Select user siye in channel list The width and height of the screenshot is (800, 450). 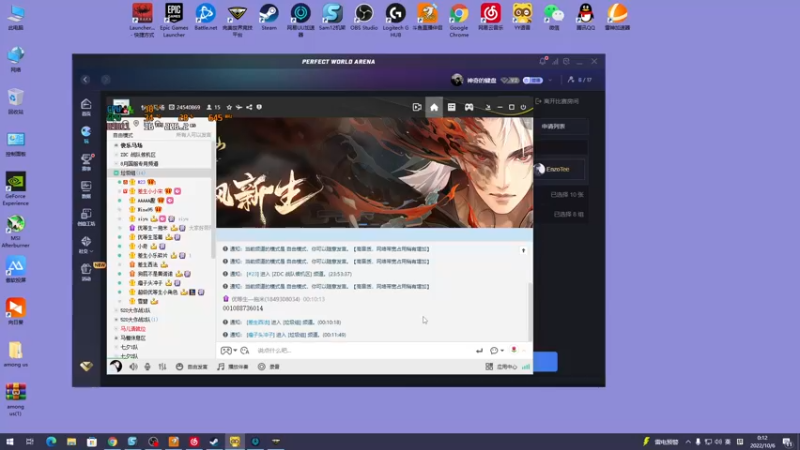[143, 219]
